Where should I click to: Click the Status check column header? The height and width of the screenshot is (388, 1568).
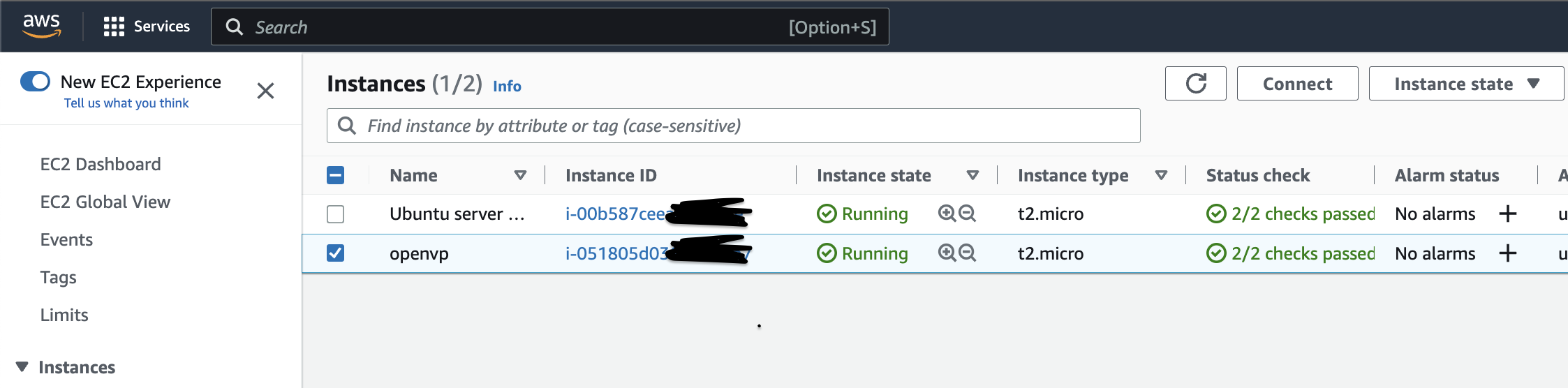1258,175
